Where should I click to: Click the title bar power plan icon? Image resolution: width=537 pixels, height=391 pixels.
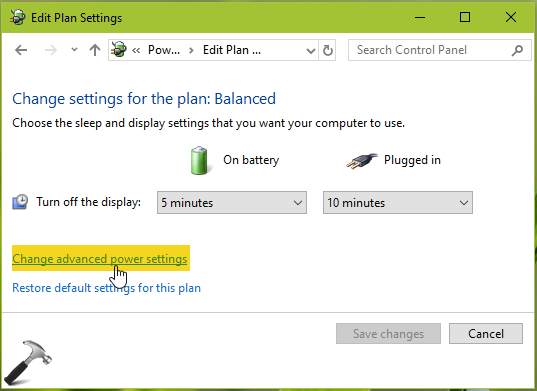[17, 17]
